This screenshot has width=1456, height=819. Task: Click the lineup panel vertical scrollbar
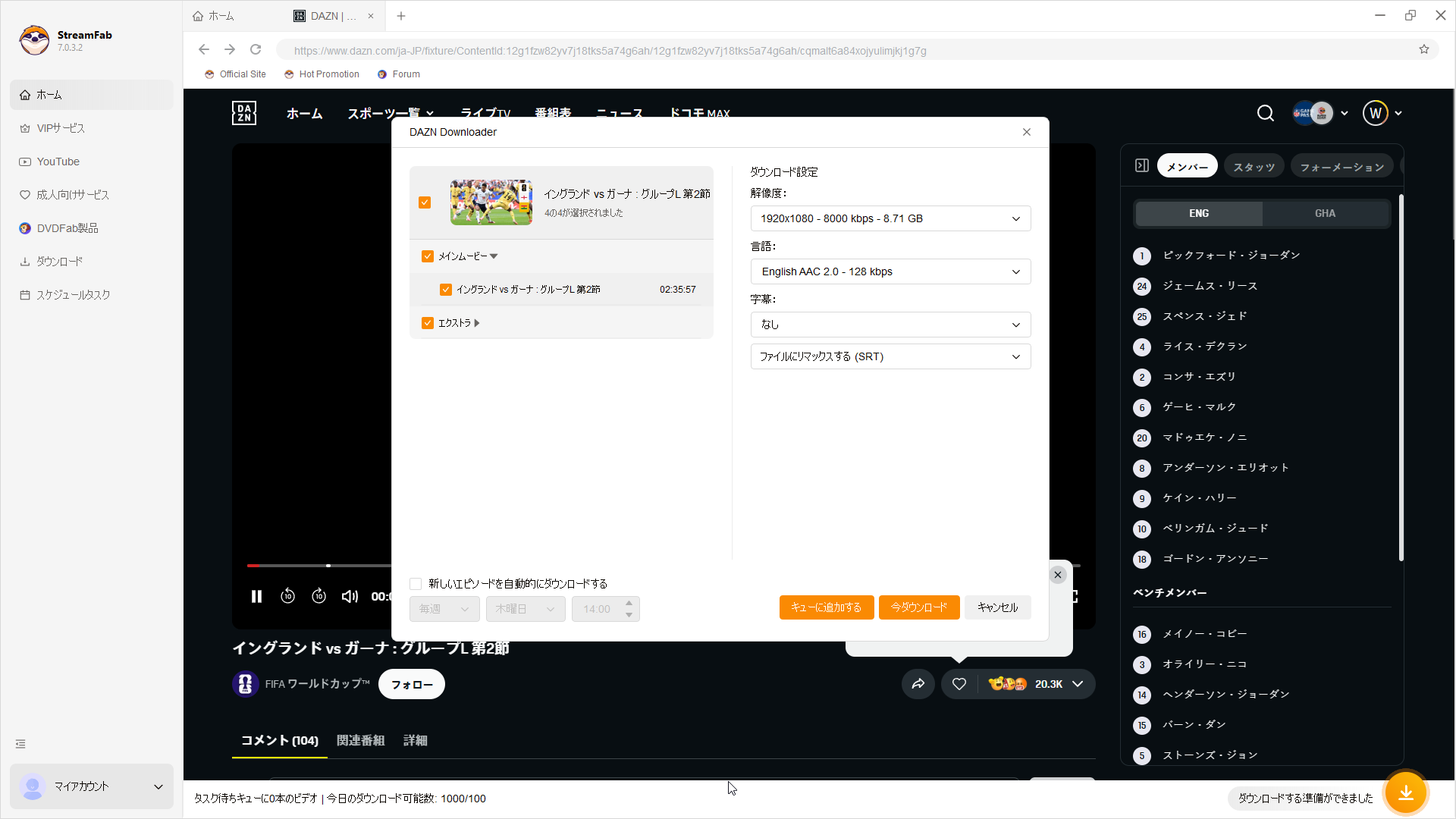coord(1401,378)
